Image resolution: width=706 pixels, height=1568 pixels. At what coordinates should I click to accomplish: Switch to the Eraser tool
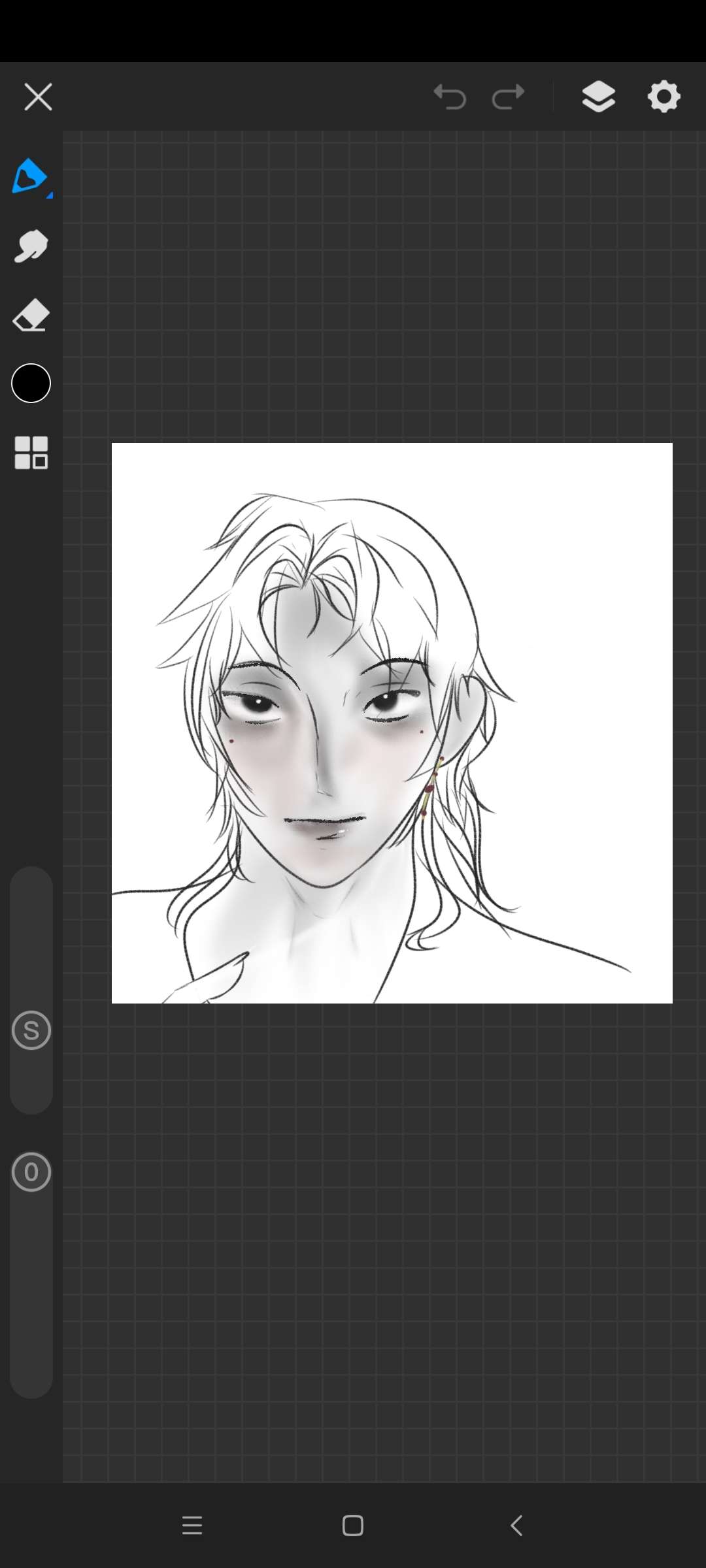coord(31,316)
